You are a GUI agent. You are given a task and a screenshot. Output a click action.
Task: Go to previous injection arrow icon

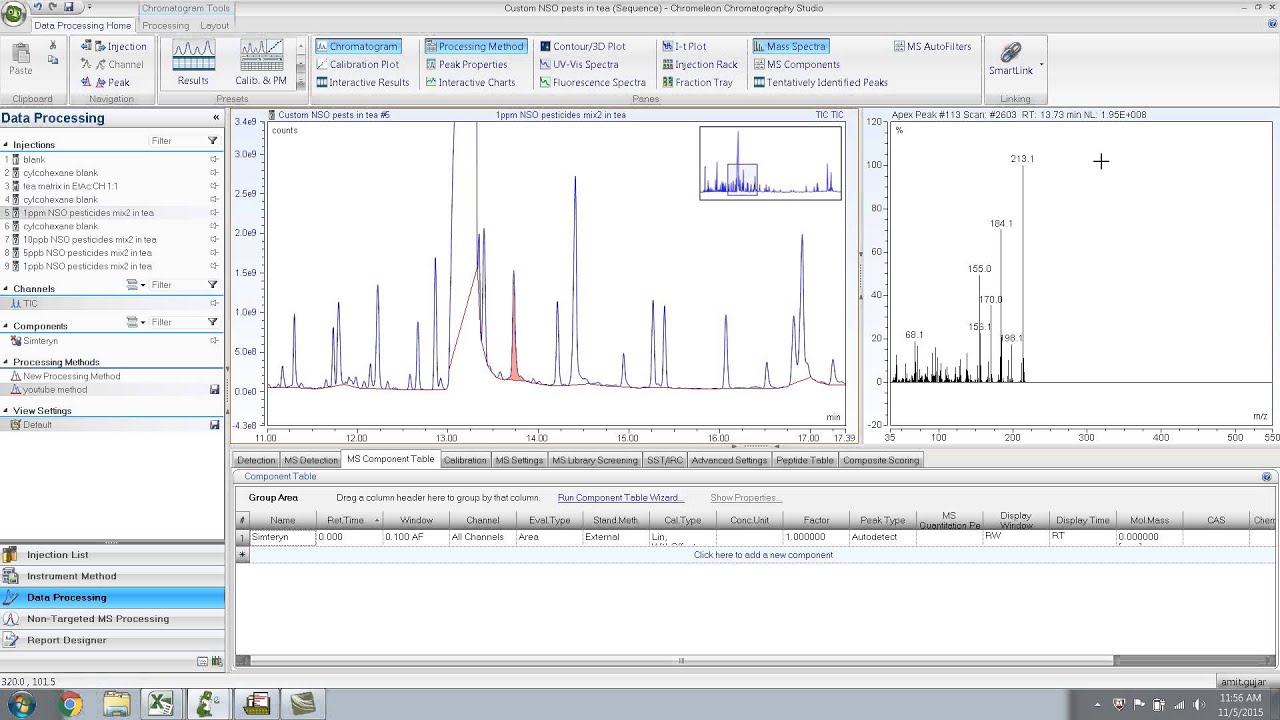(x=87, y=46)
